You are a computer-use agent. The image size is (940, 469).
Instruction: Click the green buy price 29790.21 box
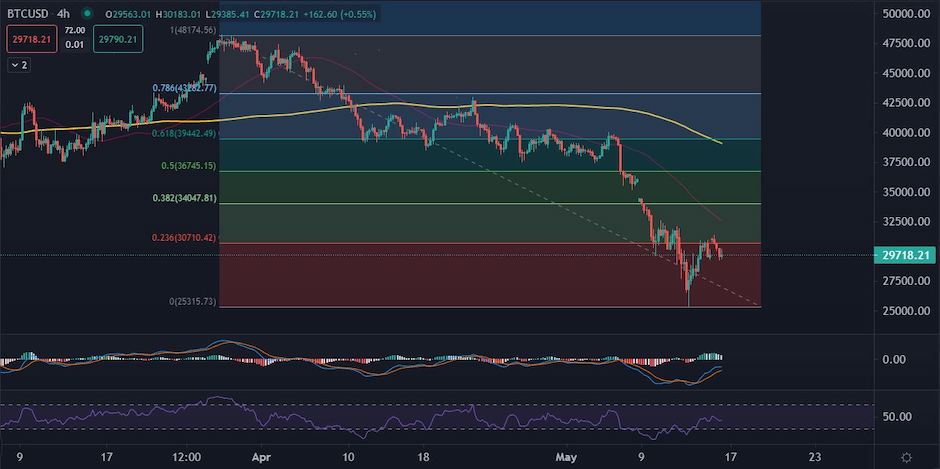118,39
